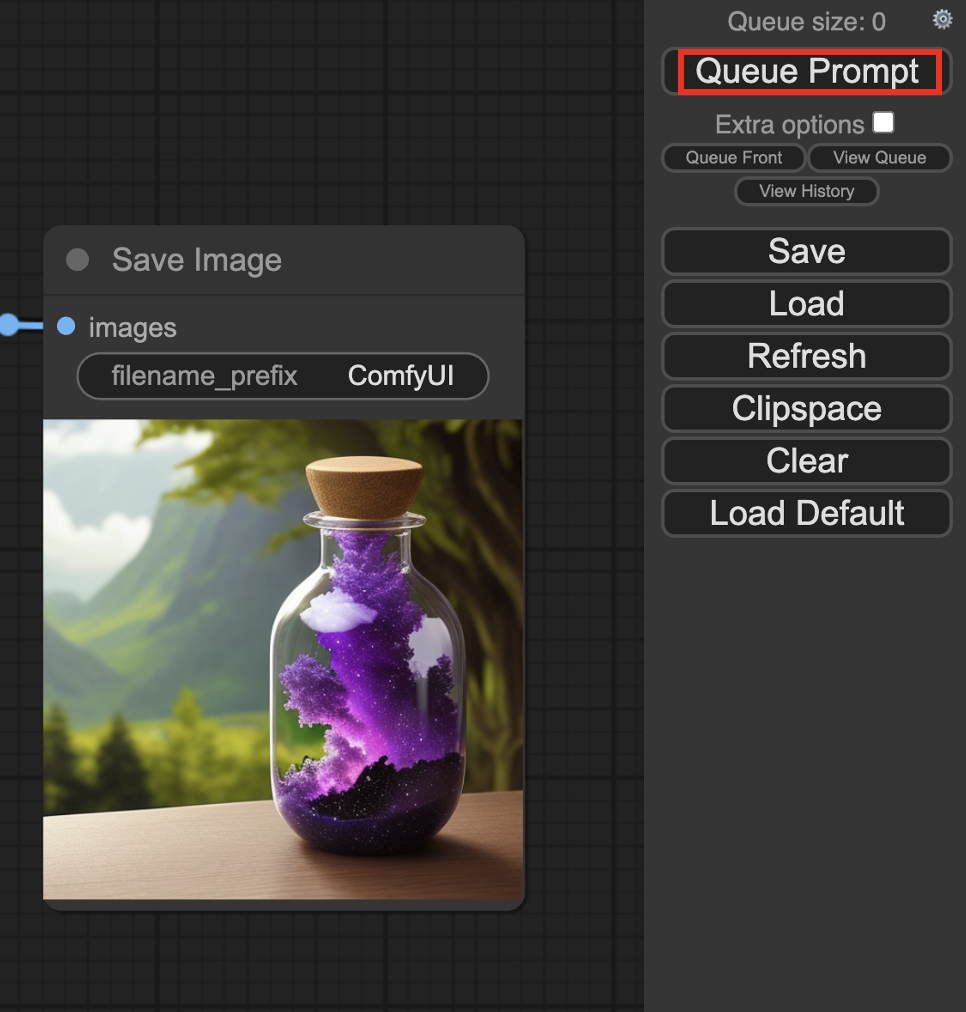Open View History
This screenshot has height=1012, width=966.
click(807, 191)
